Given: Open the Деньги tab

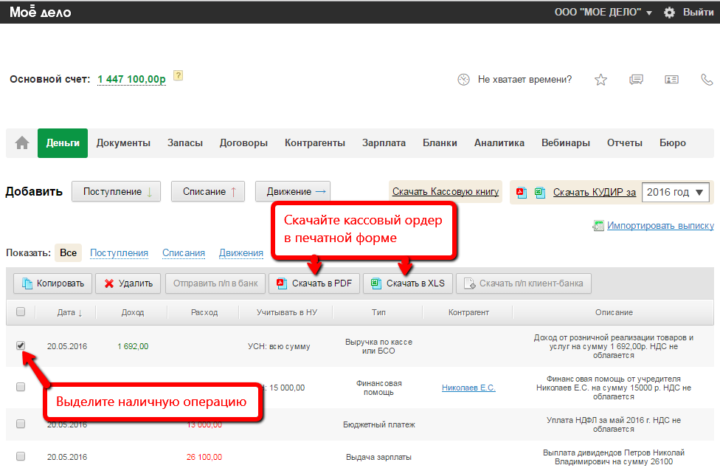Looking at the screenshot, I should (62, 143).
